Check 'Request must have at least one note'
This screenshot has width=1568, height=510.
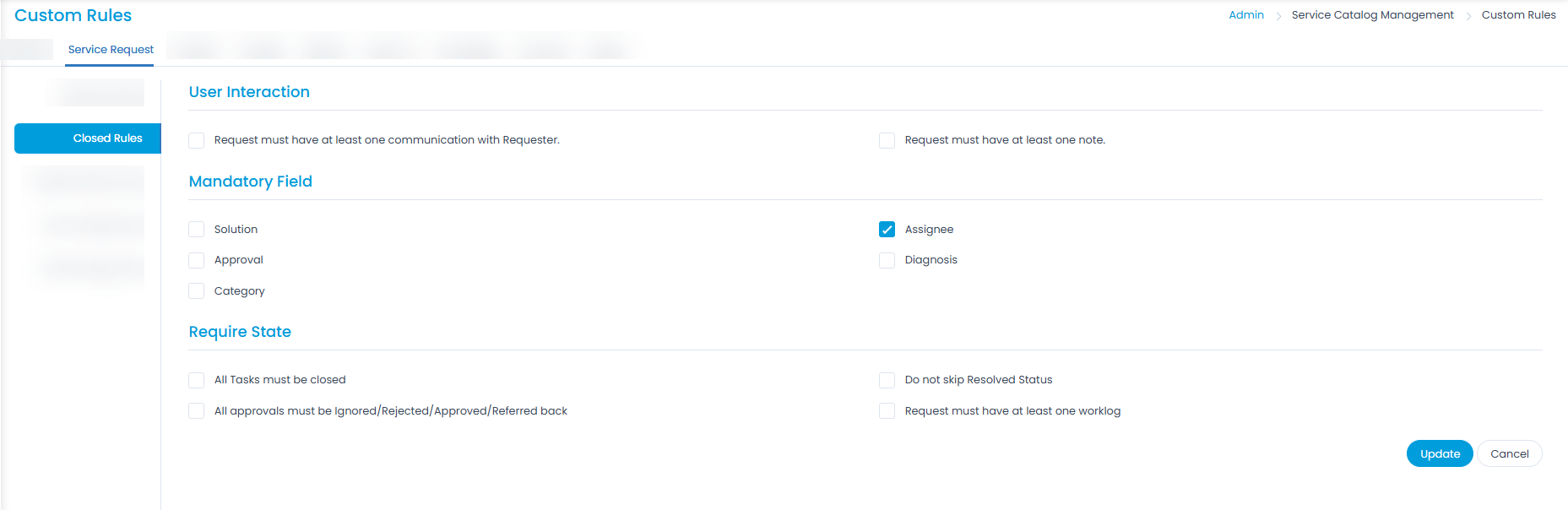(x=887, y=140)
